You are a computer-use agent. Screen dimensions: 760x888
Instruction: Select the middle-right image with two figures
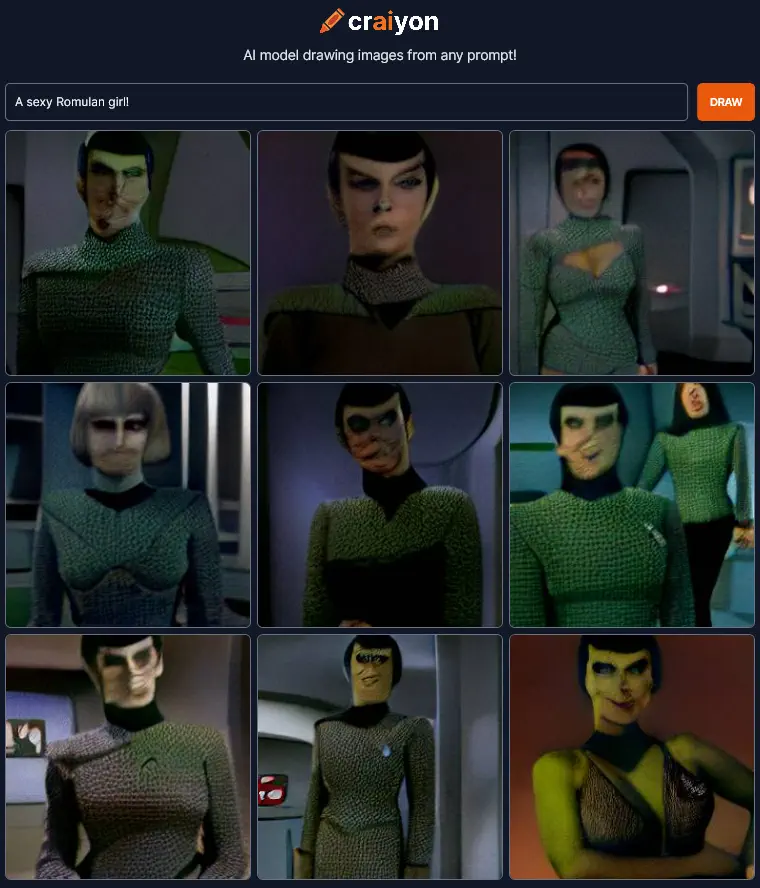632,505
